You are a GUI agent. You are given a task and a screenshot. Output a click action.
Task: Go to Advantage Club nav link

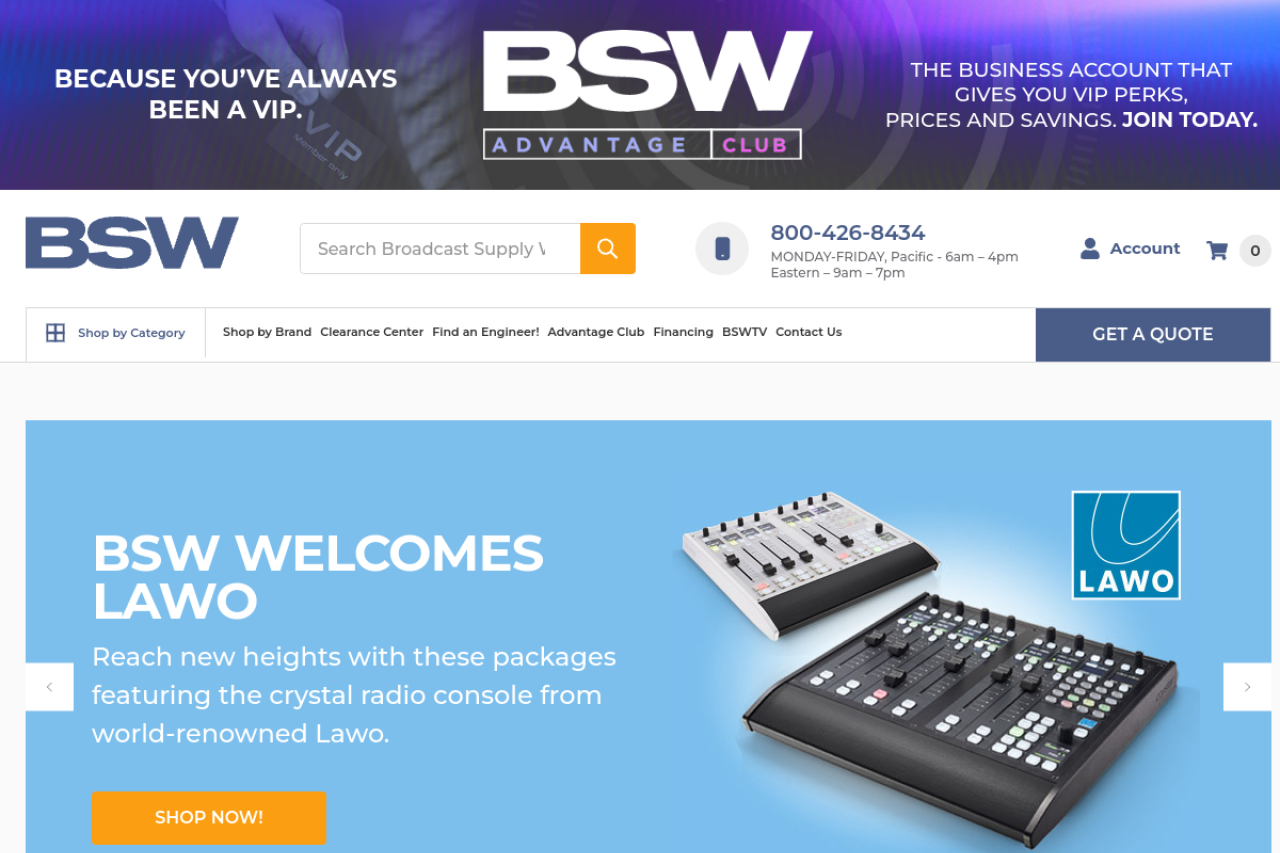coord(596,332)
